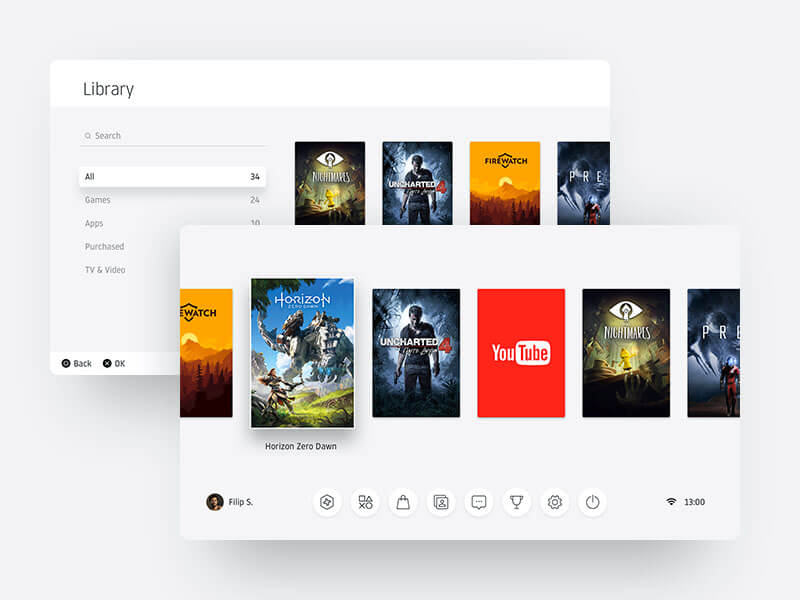Open settings with the gear icon

pyautogui.click(x=555, y=503)
